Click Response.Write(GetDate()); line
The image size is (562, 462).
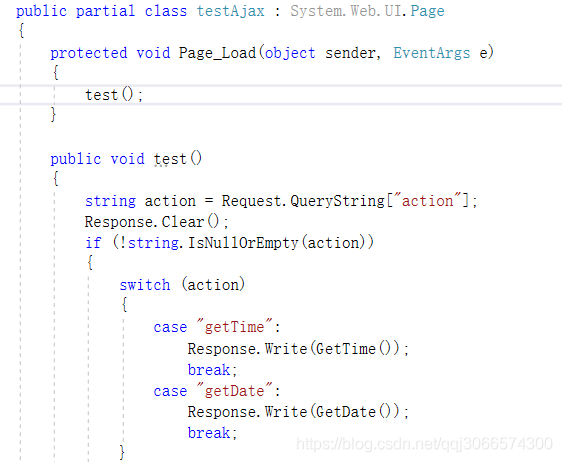[298, 411]
